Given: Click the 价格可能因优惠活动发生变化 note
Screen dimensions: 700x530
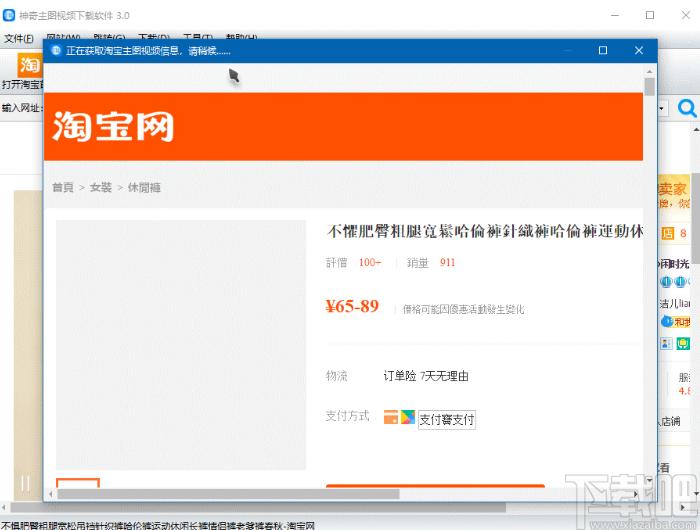Looking at the screenshot, I should (x=463, y=309).
